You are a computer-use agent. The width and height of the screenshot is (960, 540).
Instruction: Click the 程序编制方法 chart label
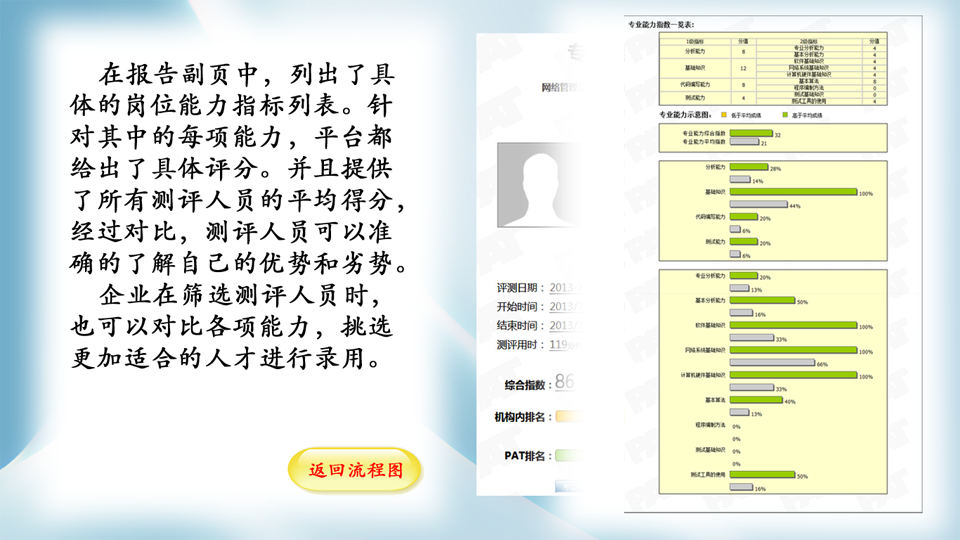[710, 425]
